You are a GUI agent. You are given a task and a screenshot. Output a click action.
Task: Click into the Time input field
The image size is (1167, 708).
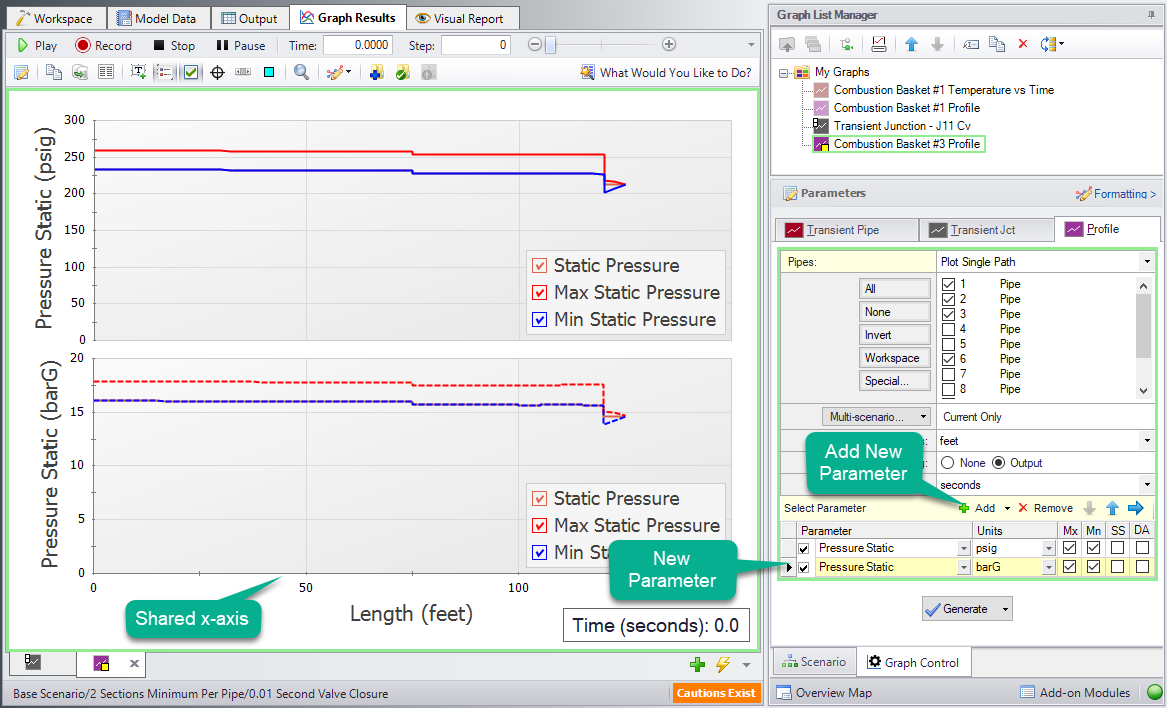(x=357, y=45)
